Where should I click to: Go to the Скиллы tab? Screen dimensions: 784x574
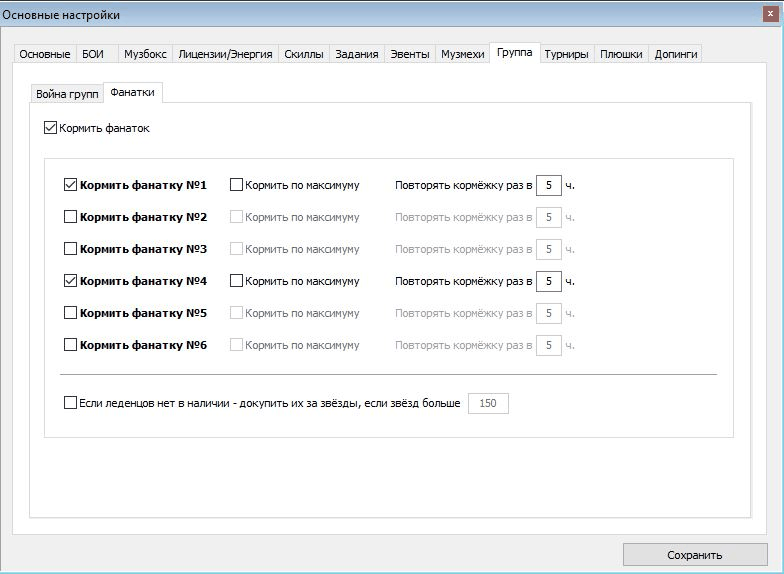click(x=304, y=54)
